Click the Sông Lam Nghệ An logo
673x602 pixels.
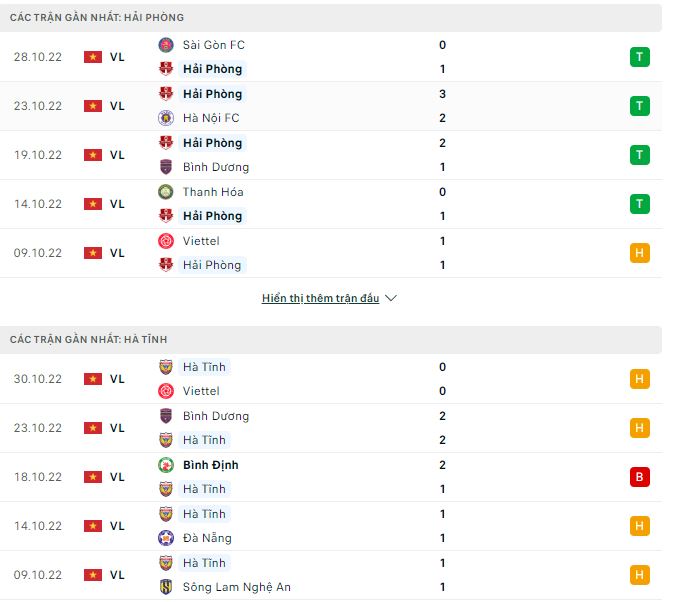click(166, 587)
